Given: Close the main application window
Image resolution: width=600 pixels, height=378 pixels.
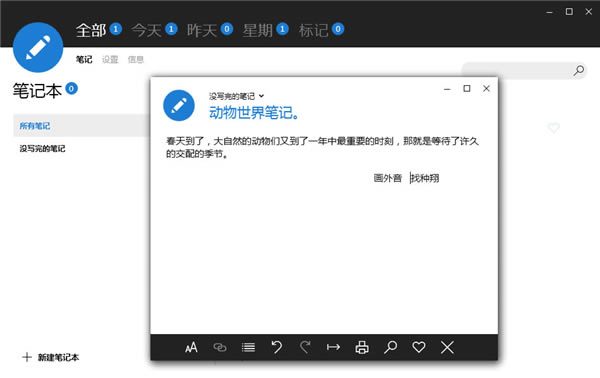Looking at the screenshot, I should click(x=589, y=12).
